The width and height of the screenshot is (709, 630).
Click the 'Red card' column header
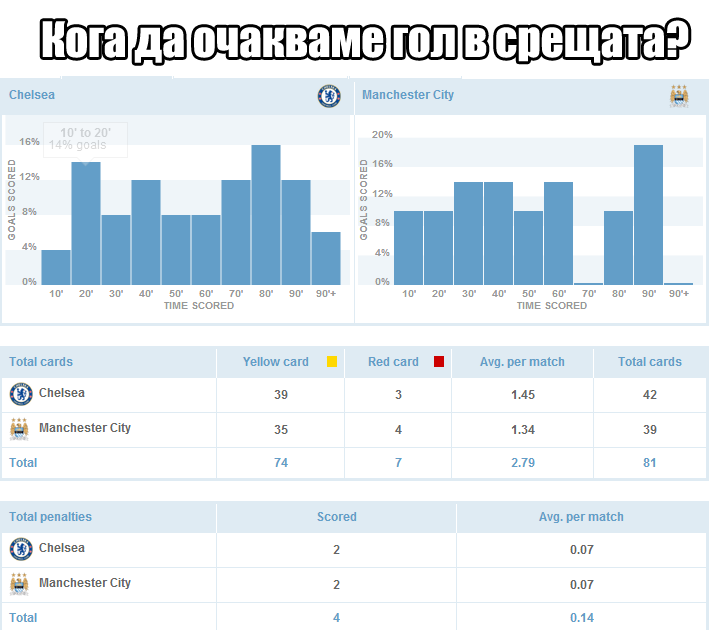[x=393, y=361]
